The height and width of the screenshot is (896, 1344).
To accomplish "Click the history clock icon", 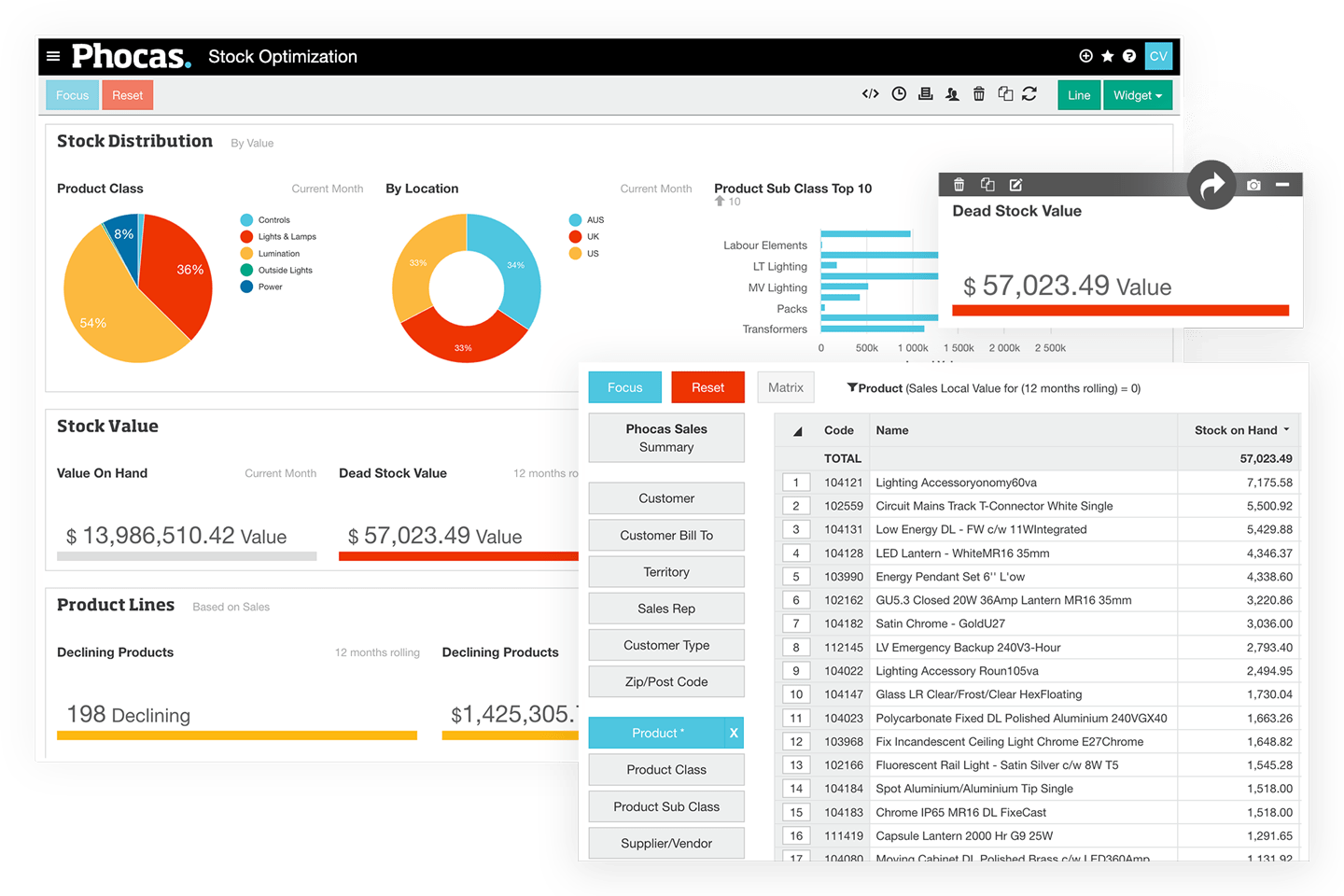I will tap(898, 93).
